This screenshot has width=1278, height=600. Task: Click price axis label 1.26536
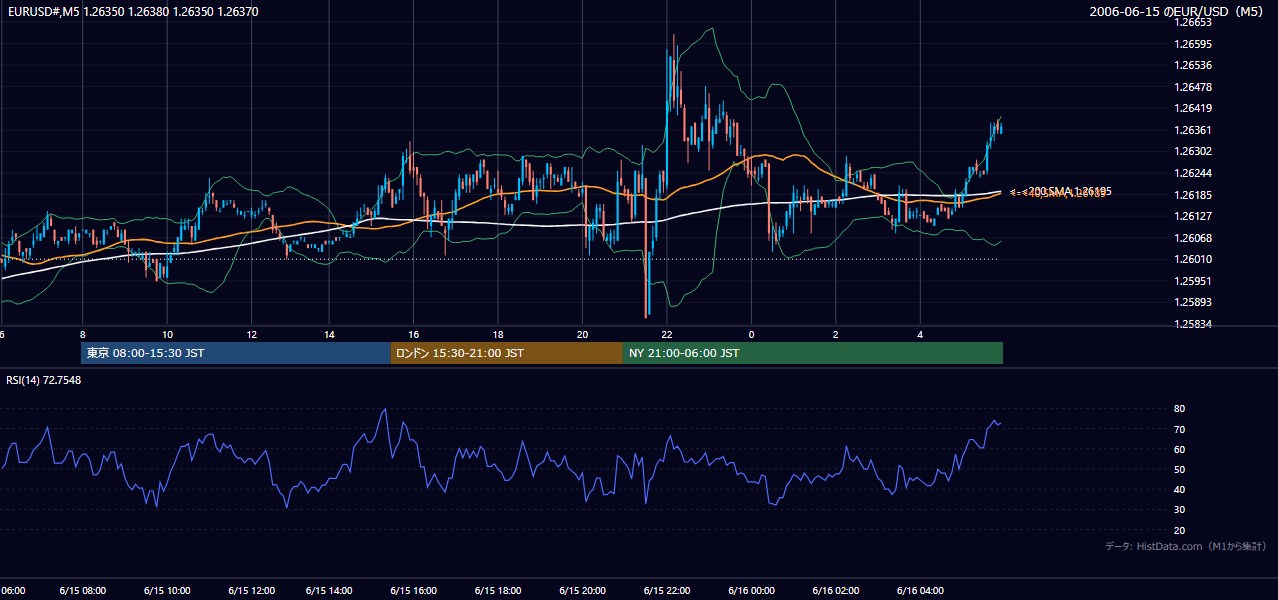(x=1194, y=65)
